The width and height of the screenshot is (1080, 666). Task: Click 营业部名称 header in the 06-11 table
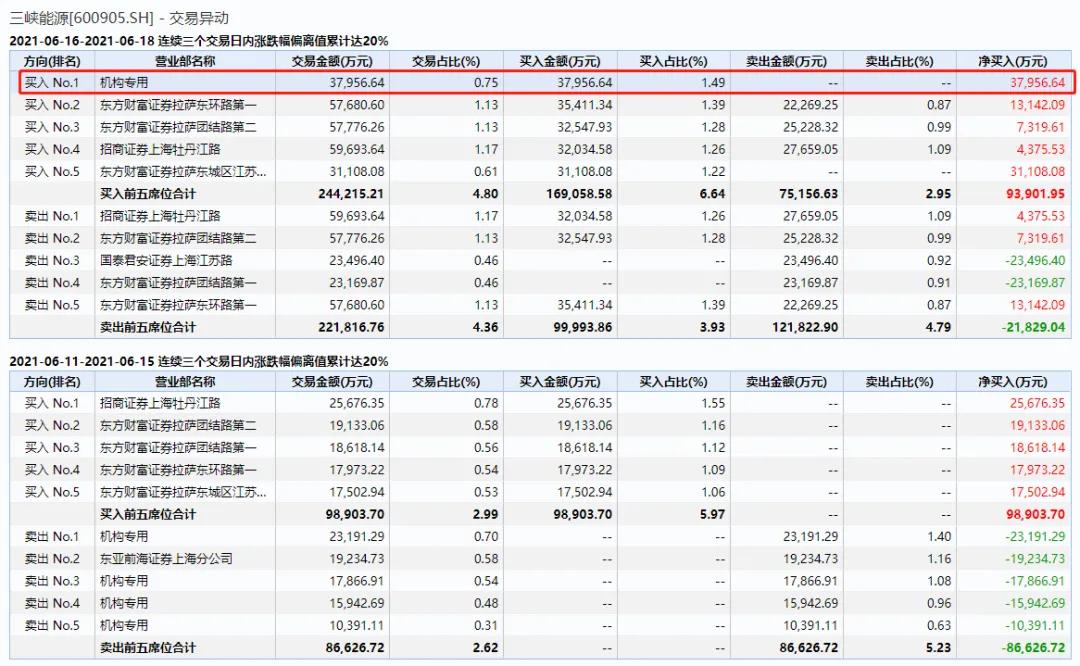click(x=185, y=382)
